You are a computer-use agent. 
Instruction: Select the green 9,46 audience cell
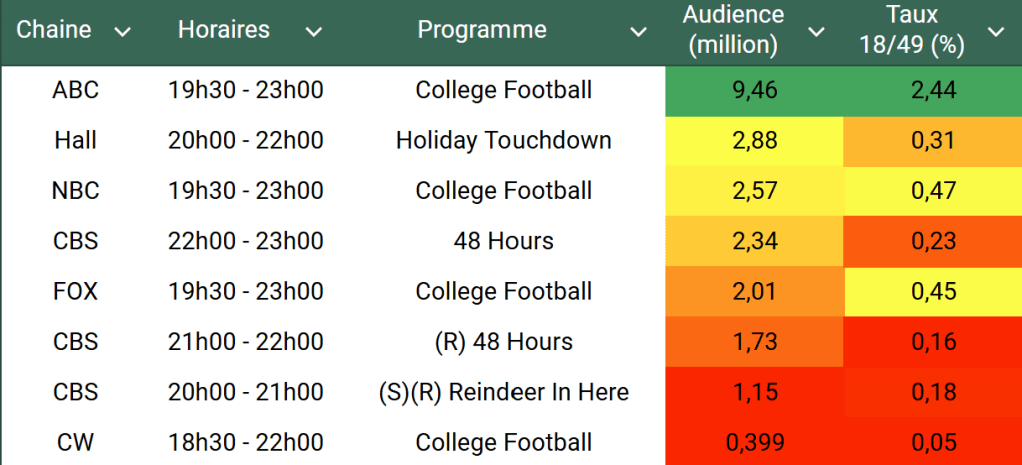(754, 90)
